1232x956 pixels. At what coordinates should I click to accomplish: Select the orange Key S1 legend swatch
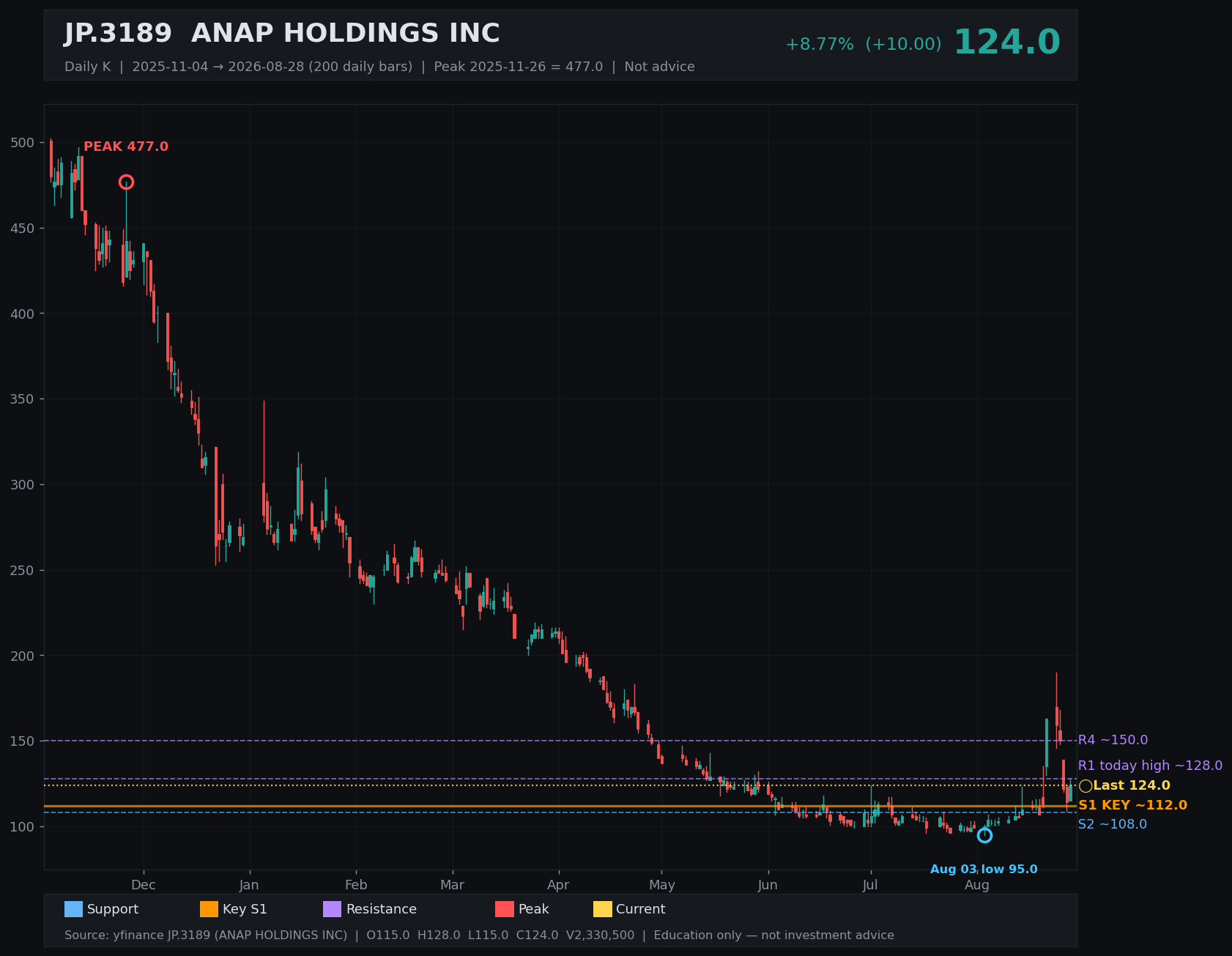(209, 909)
